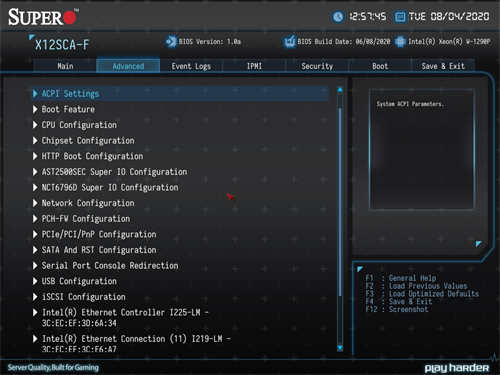The width and height of the screenshot is (500, 375).
Task: Click the clock icon beside the time
Action: tap(338, 17)
